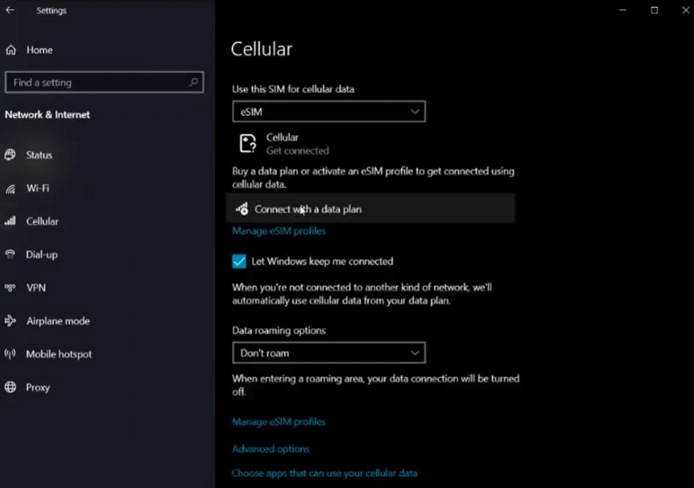Open Dial-up using its phone icon
This screenshot has width=694, height=488.
click(10, 254)
